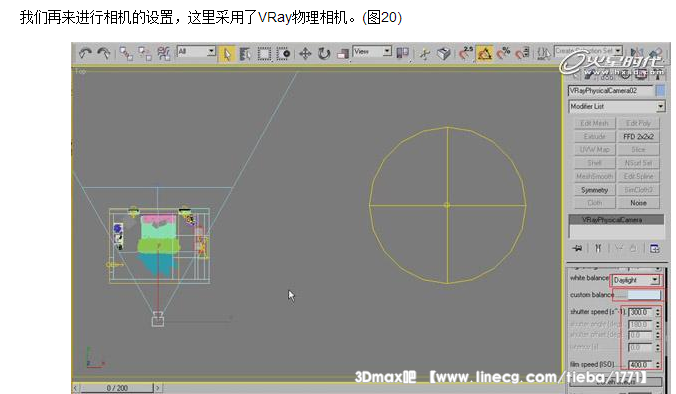The image size is (676, 394).
Task: Click the Shell modifier button
Action: 594,163
